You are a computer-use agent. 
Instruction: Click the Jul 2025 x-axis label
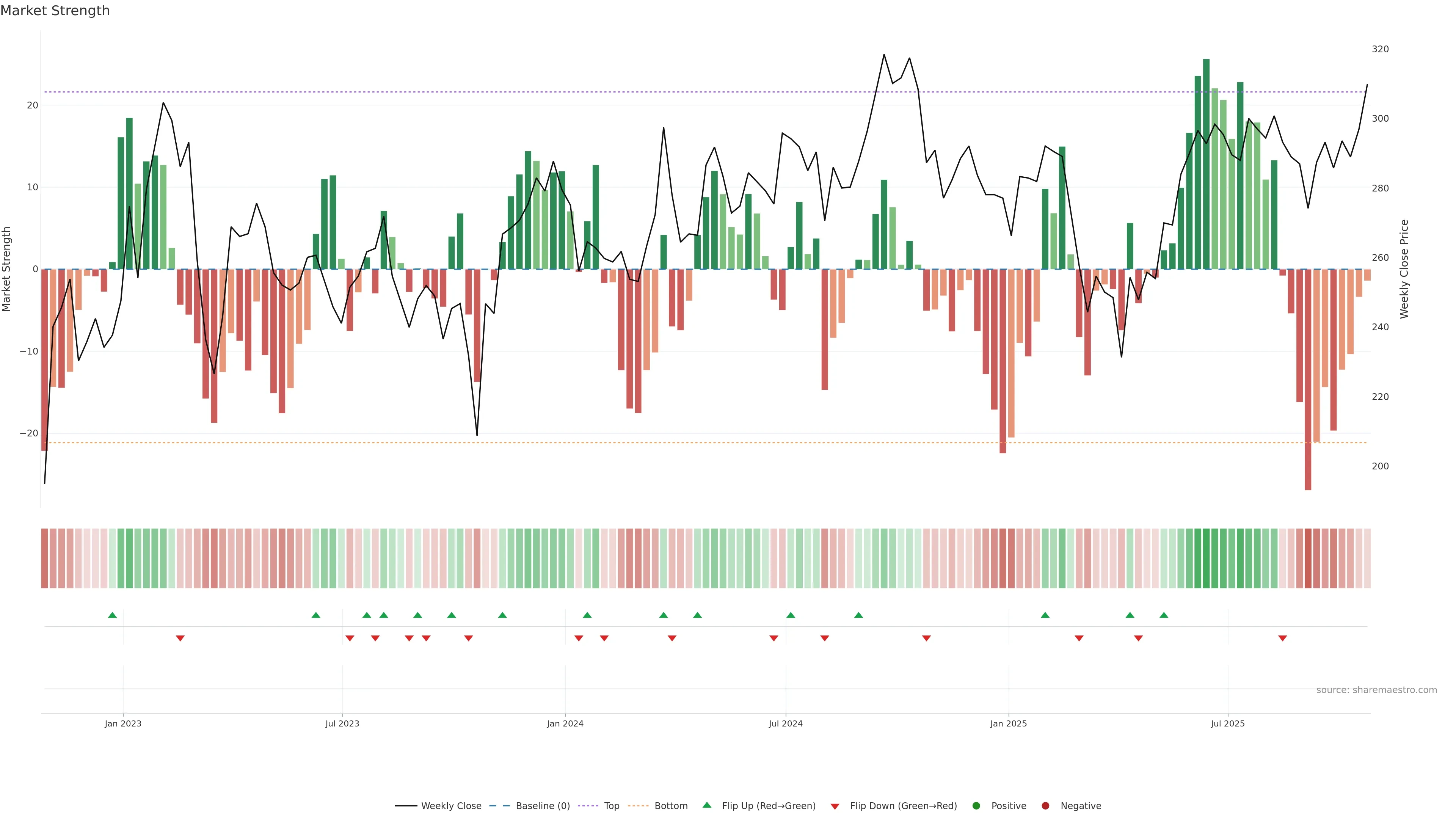(1227, 723)
